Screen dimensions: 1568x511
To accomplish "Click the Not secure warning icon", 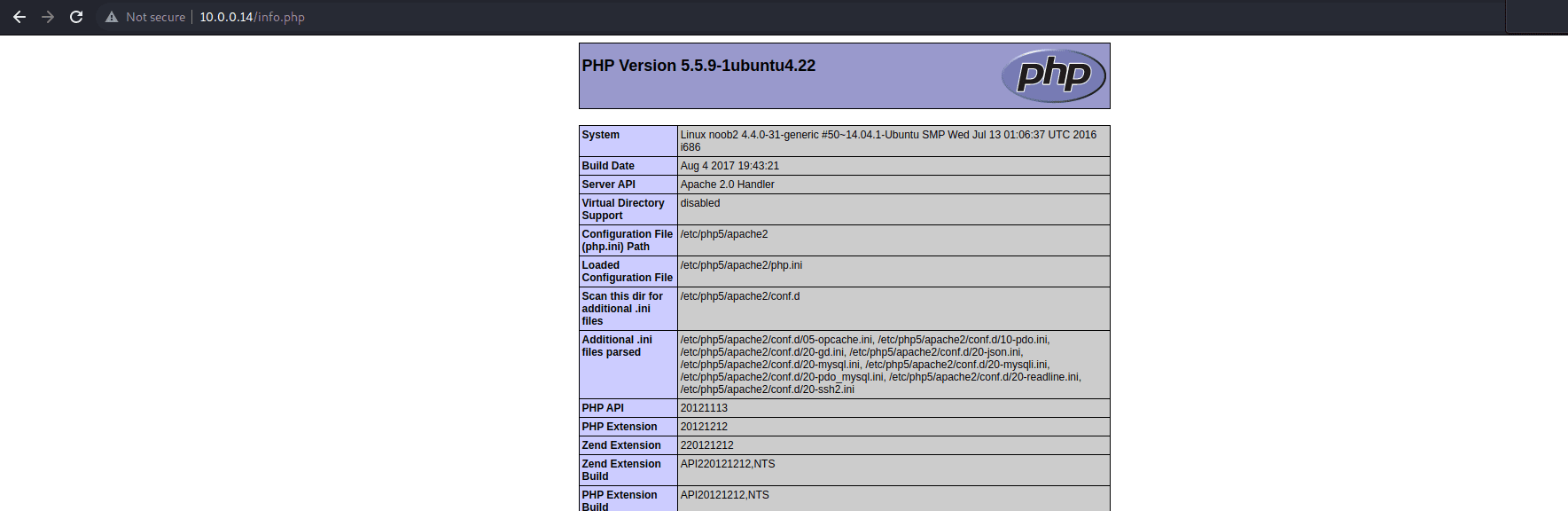I will pos(112,17).
